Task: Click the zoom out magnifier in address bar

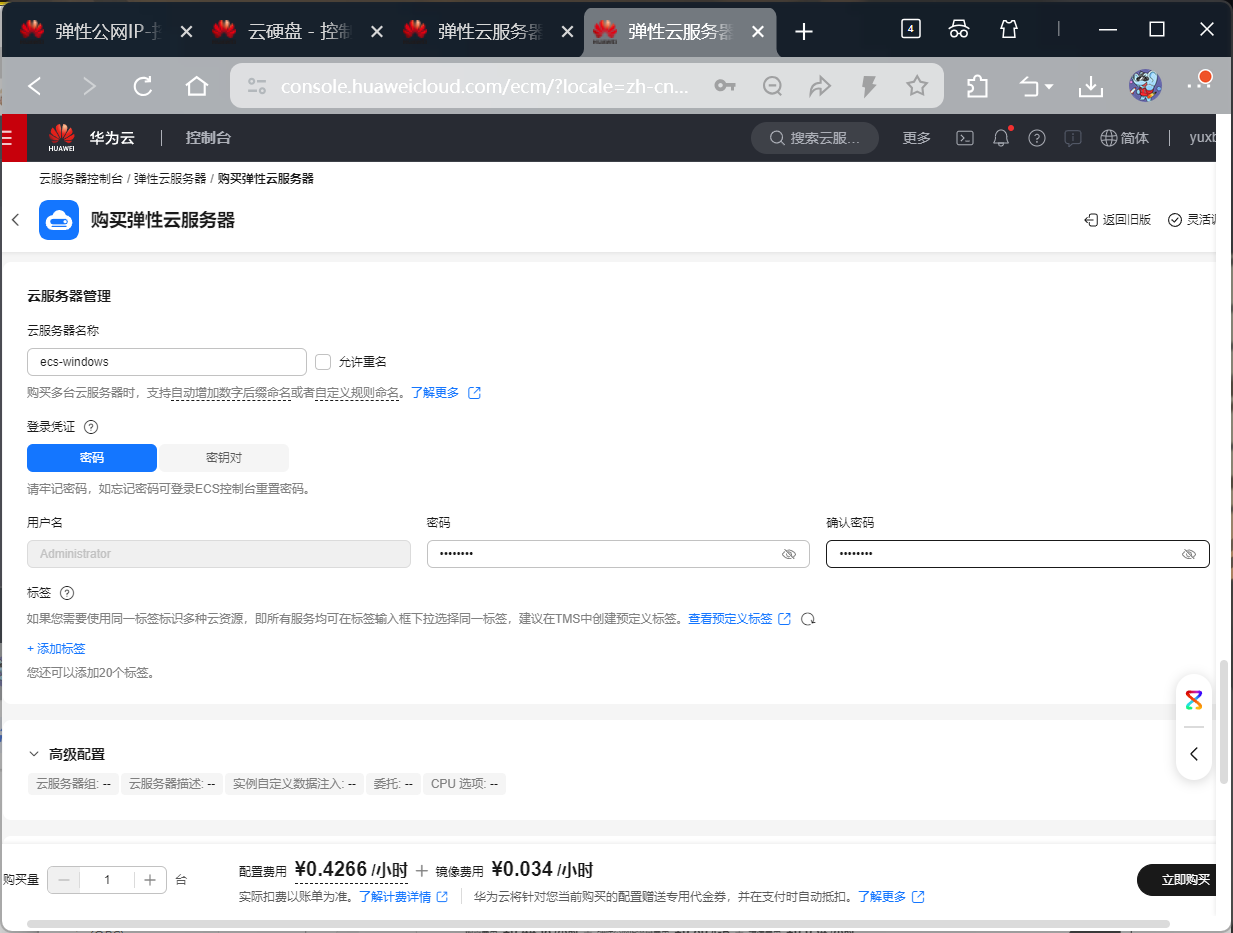Action: coord(772,87)
